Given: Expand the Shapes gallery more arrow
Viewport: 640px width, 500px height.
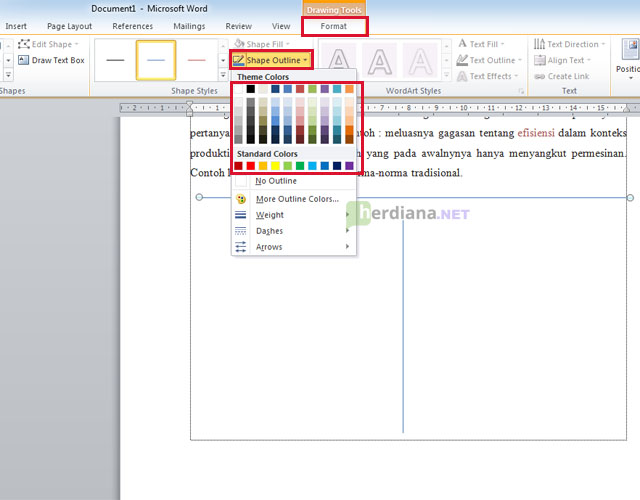Looking at the screenshot, I should [8, 75].
